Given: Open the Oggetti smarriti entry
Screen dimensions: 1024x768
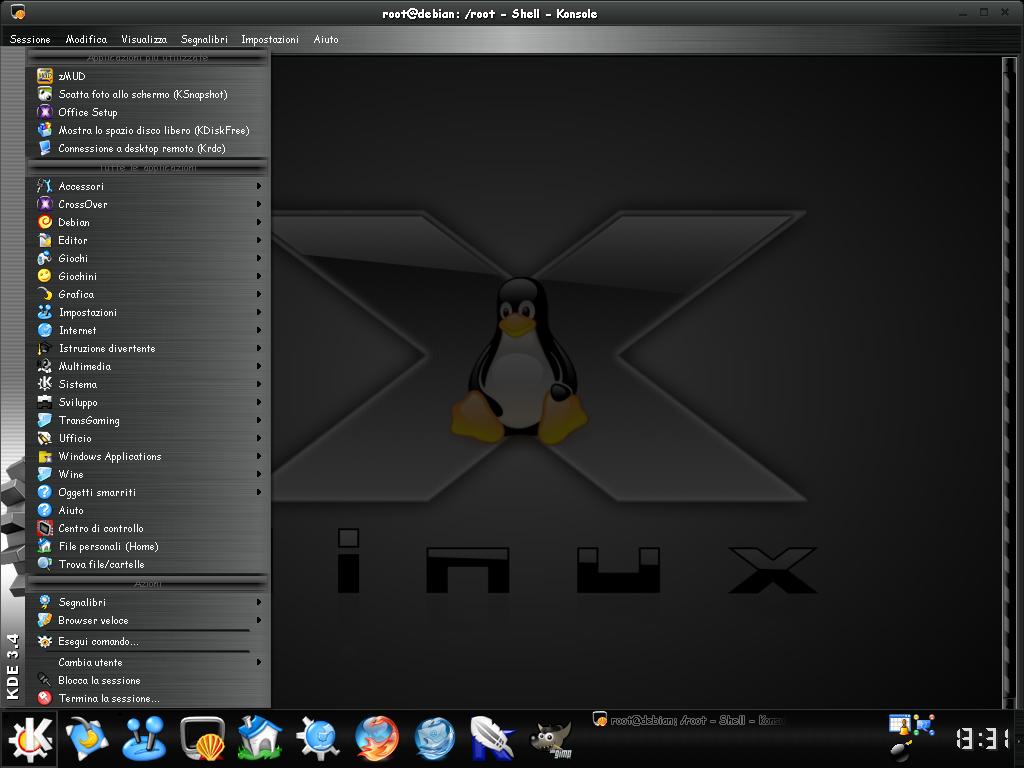Looking at the screenshot, I should click(x=148, y=492).
